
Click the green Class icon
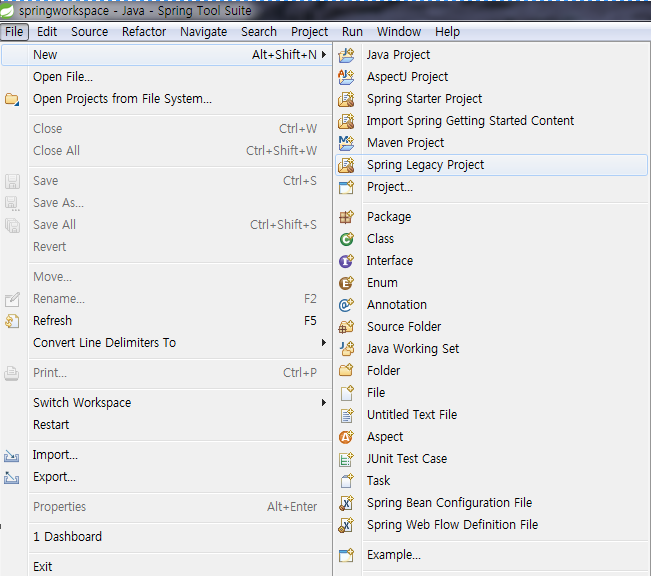346,239
